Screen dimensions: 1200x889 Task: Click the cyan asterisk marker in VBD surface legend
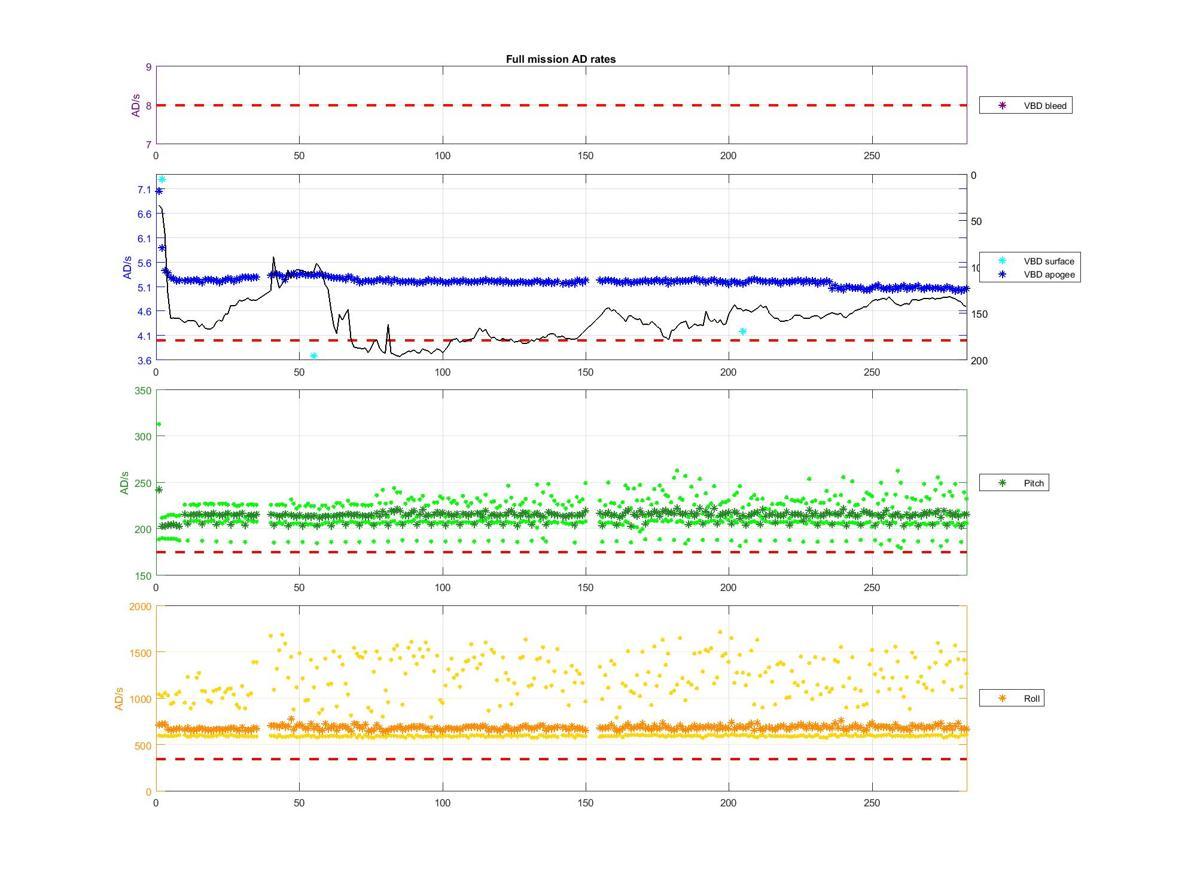(x=1002, y=262)
